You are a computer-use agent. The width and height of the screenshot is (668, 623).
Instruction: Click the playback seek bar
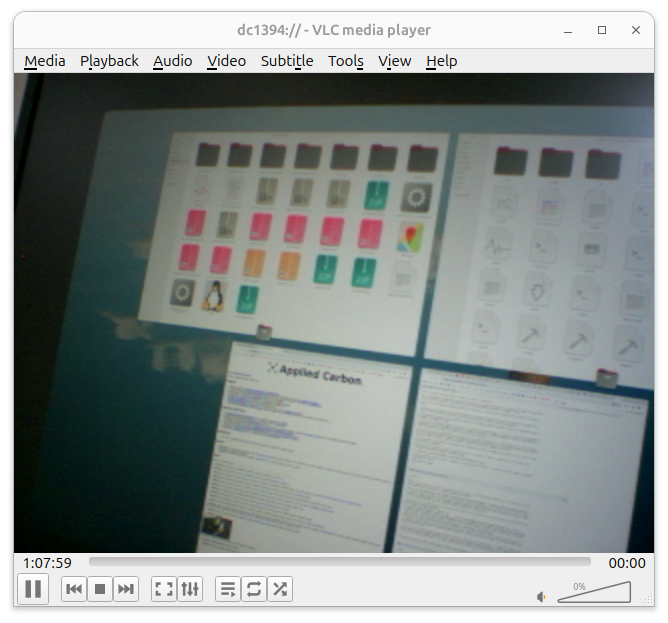tap(339, 563)
